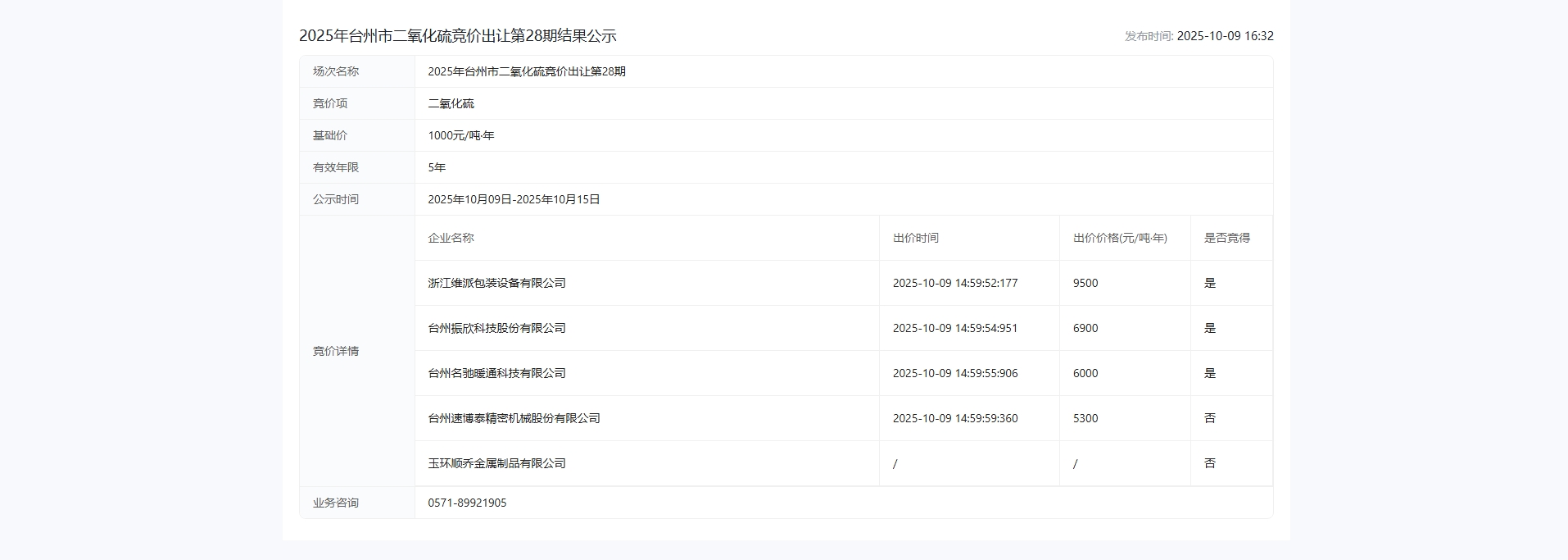The image size is (1568, 560).
Task: Click the 竞价详情 row label
Action: [336, 351]
